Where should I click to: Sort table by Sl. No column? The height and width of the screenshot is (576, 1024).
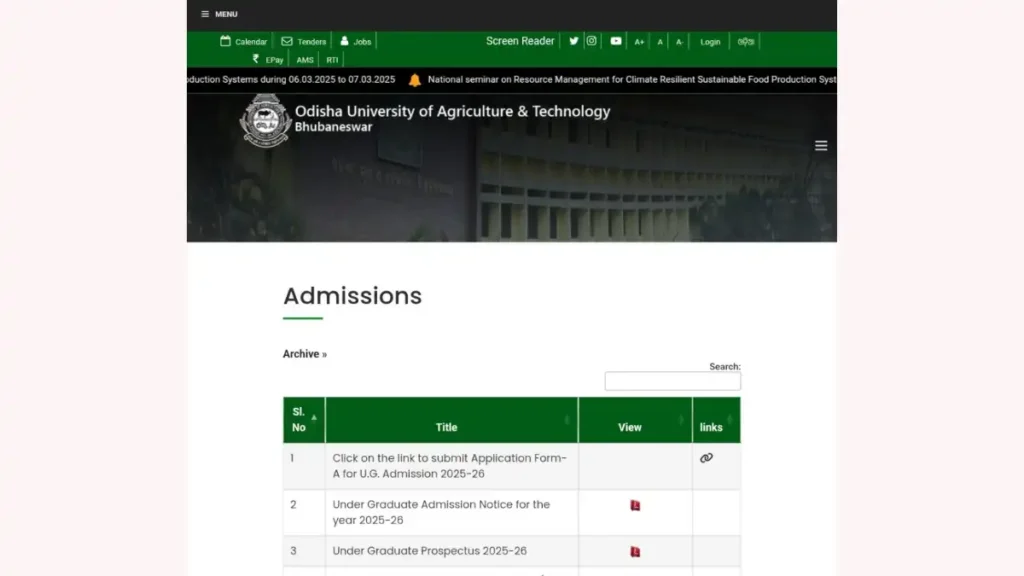[x=304, y=420]
